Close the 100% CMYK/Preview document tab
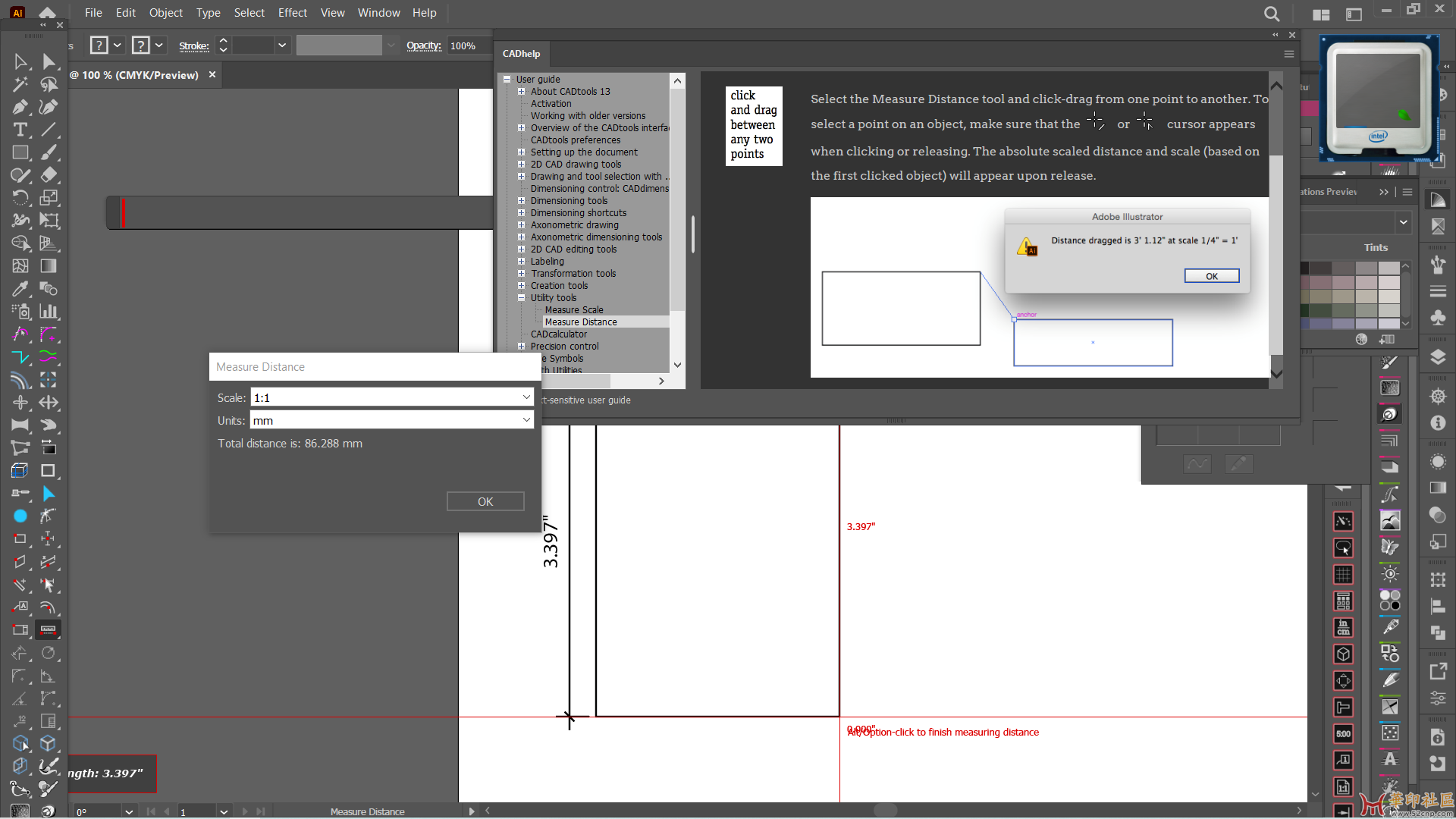This screenshot has height=819, width=1456. pos(212,74)
